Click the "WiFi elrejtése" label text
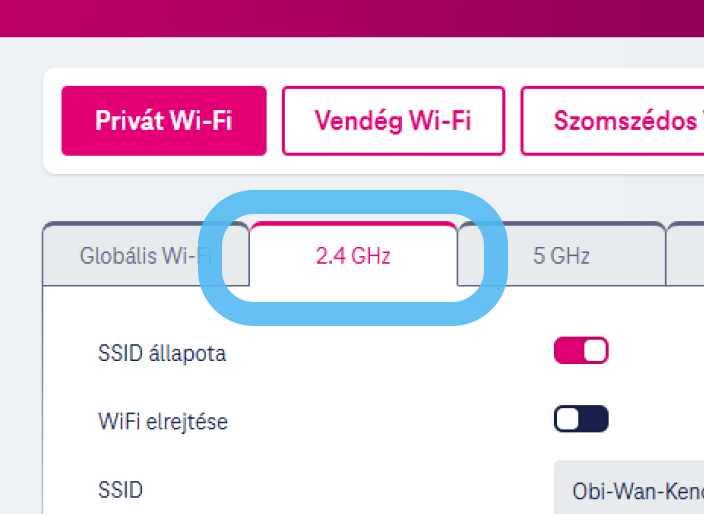This screenshot has height=514, width=704. coord(163,422)
